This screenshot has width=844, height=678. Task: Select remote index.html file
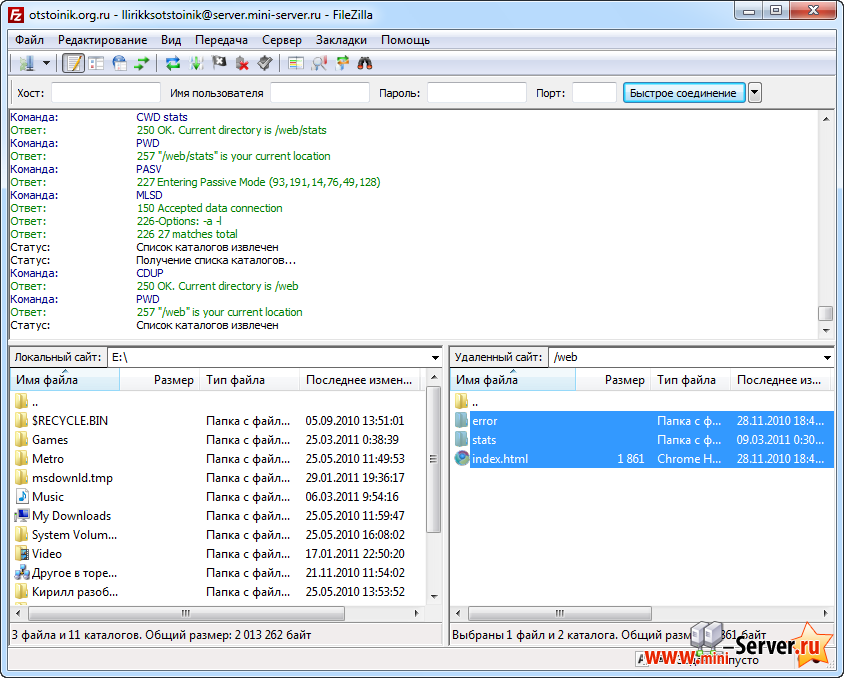click(643, 459)
